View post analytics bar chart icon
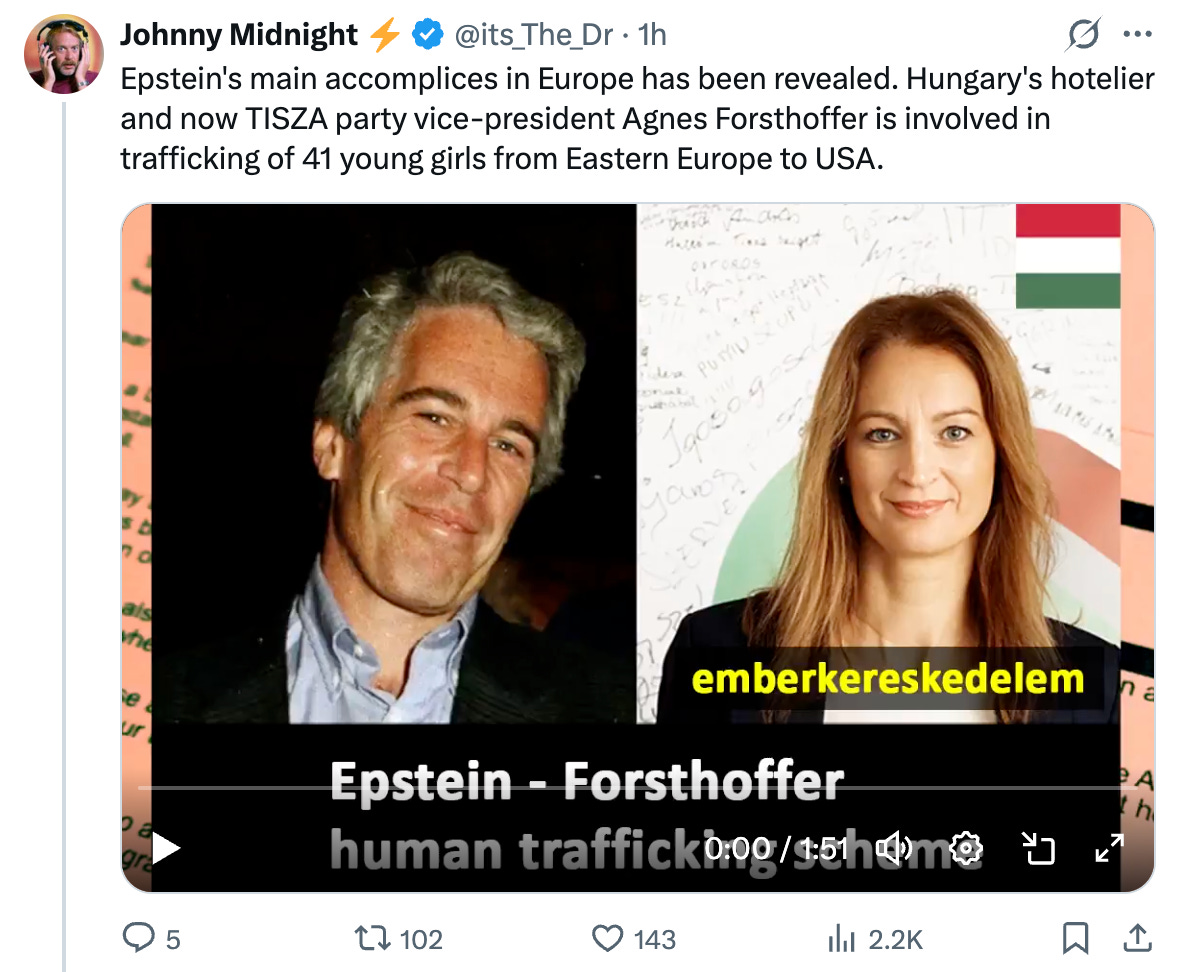The width and height of the screenshot is (1180, 972). coord(841,939)
